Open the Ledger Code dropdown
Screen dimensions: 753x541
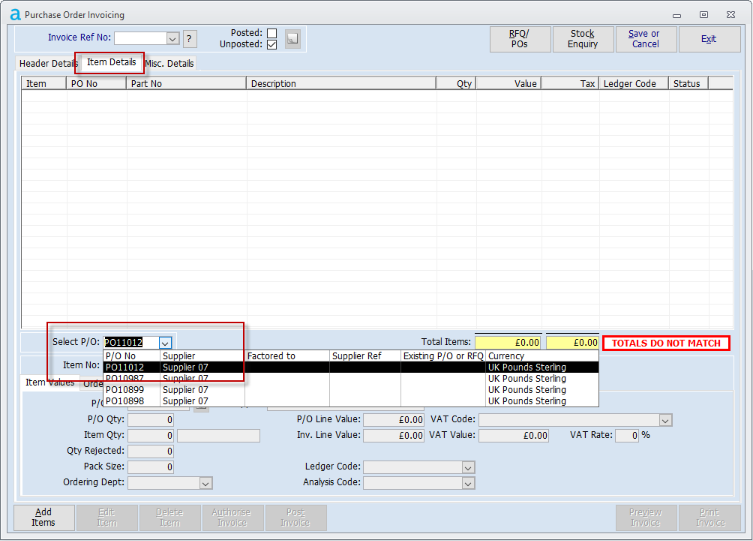(468, 468)
